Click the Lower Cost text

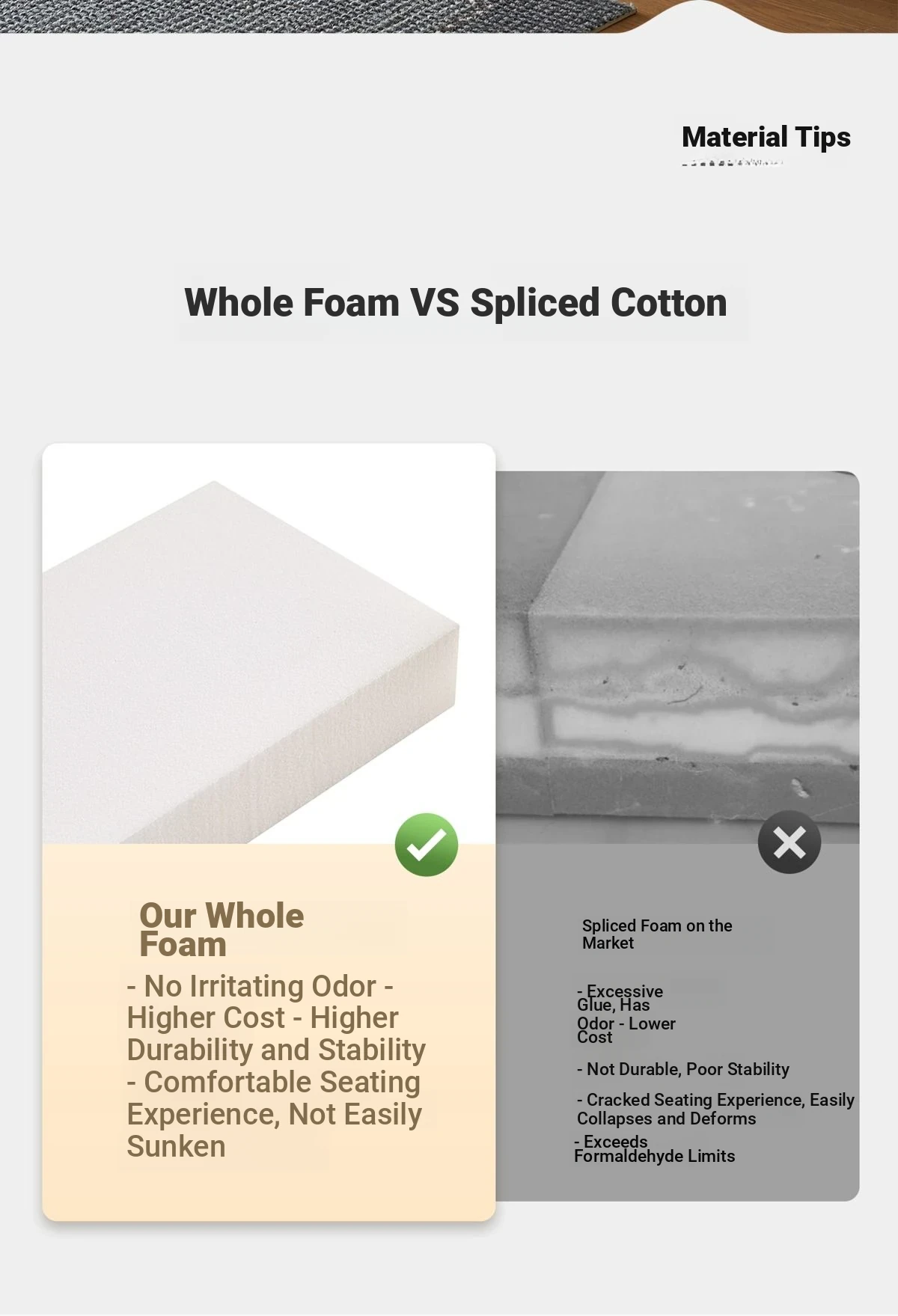pyautogui.click(x=626, y=1030)
